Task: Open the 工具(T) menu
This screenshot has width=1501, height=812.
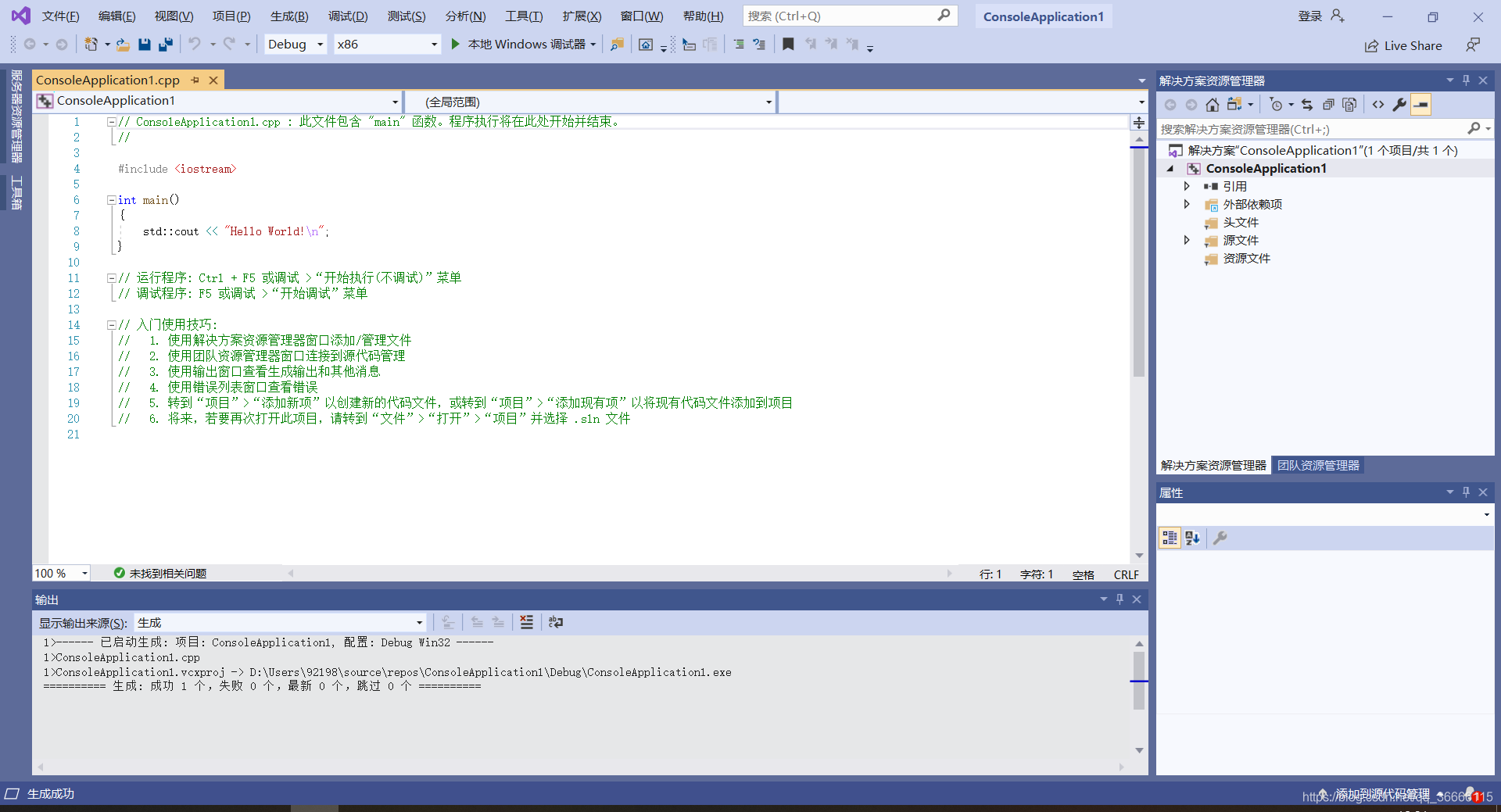Action: coord(524,16)
